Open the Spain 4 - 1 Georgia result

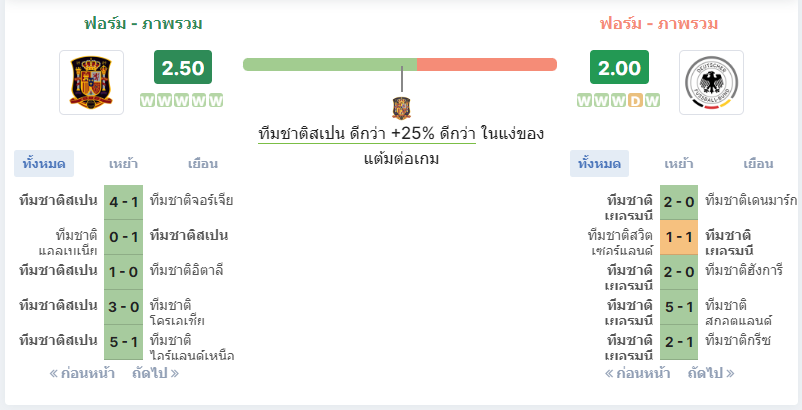pyautogui.click(x=124, y=202)
